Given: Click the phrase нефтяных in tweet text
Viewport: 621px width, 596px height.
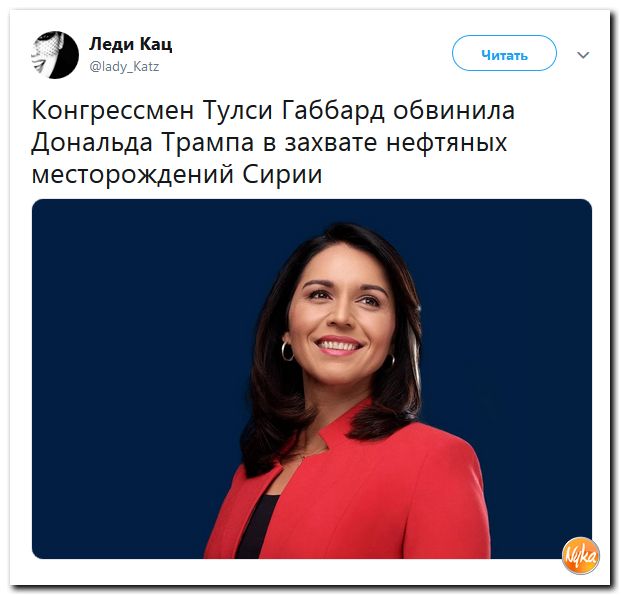Looking at the screenshot, I should pos(446,143).
